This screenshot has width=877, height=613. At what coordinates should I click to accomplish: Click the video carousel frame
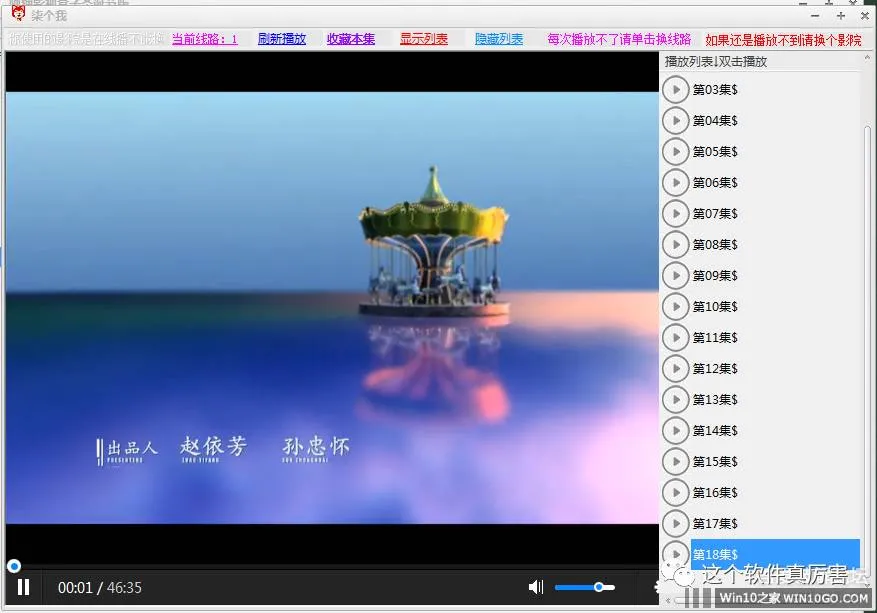332,308
